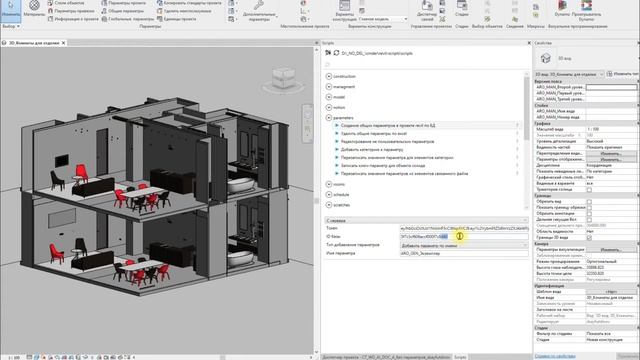Expand the scetches script group

pyautogui.click(x=329, y=205)
